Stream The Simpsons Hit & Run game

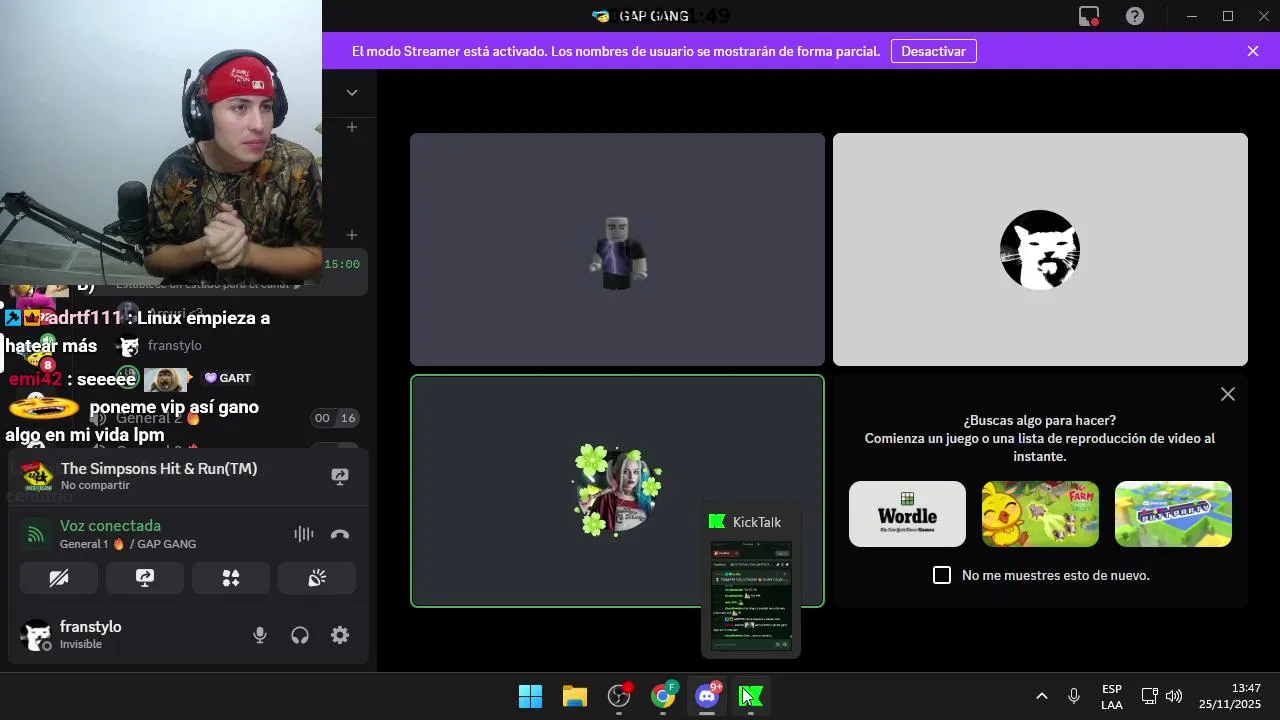click(340, 476)
